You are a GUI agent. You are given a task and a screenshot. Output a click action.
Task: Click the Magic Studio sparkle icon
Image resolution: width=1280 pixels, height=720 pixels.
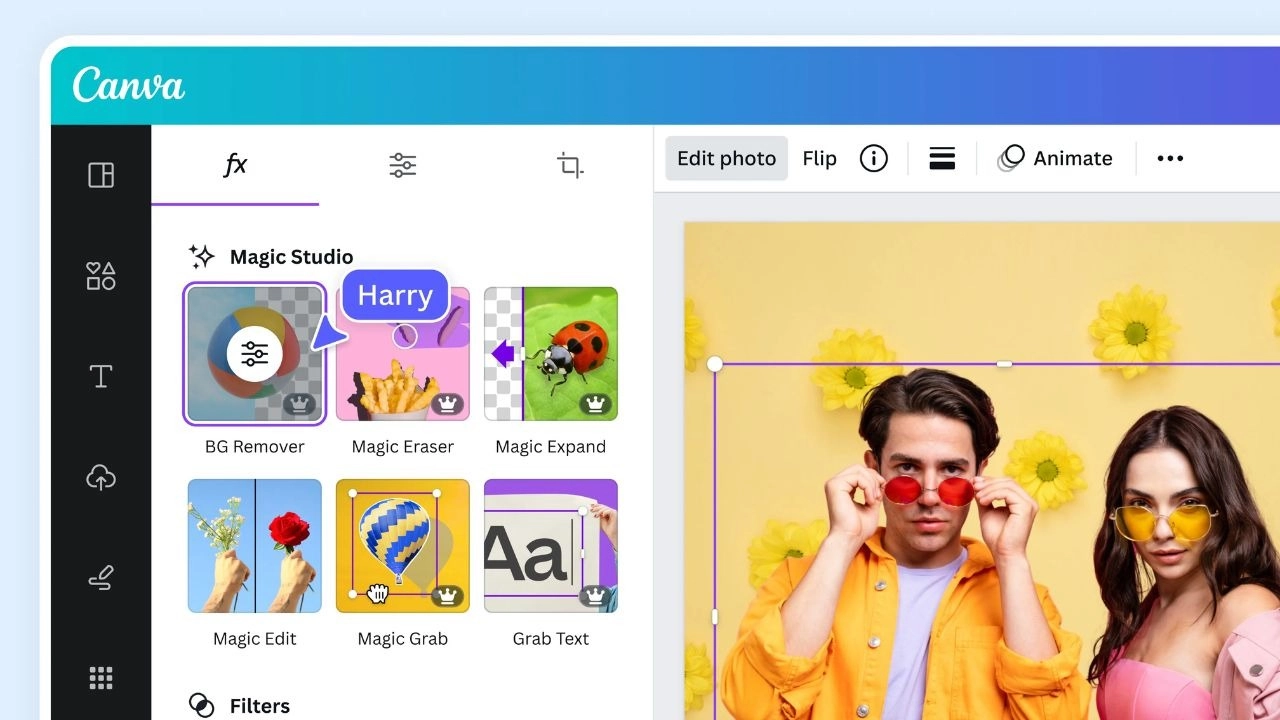click(x=202, y=257)
